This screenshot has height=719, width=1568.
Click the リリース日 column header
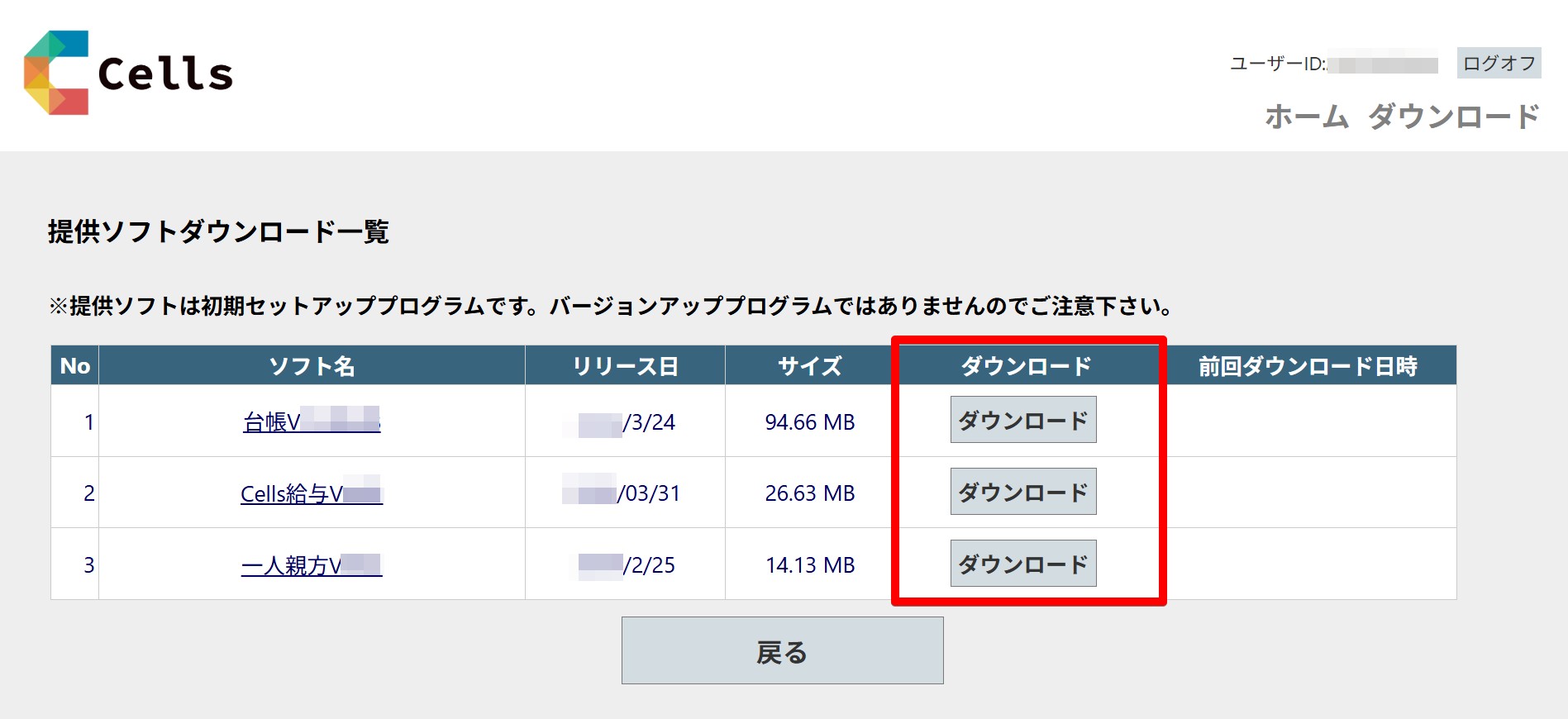click(x=625, y=365)
